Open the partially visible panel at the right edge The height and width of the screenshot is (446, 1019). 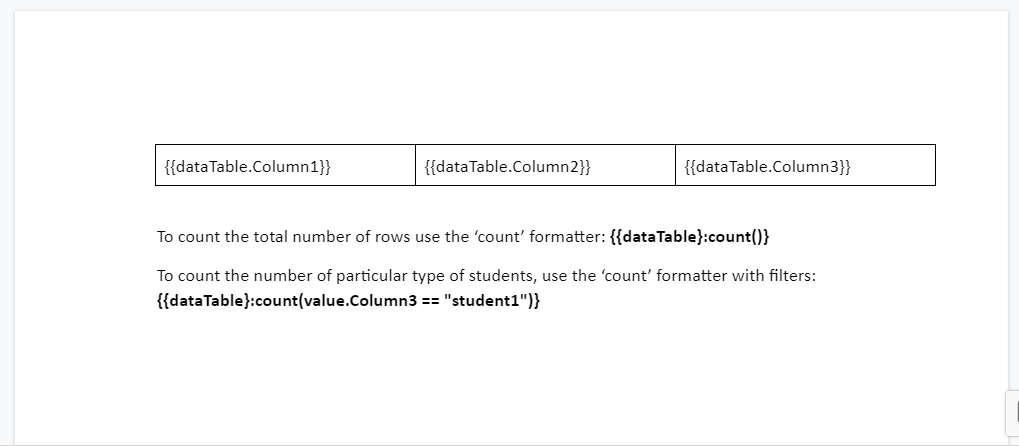(x=1011, y=412)
